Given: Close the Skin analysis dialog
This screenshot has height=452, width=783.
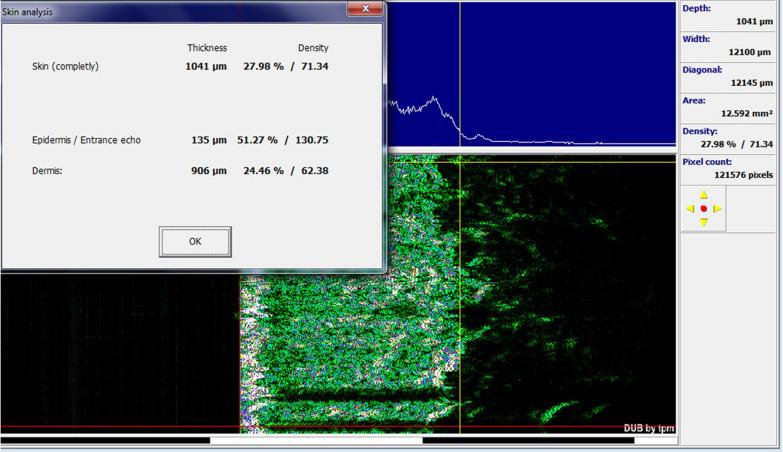Looking at the screenshot, I should [363, 9].
